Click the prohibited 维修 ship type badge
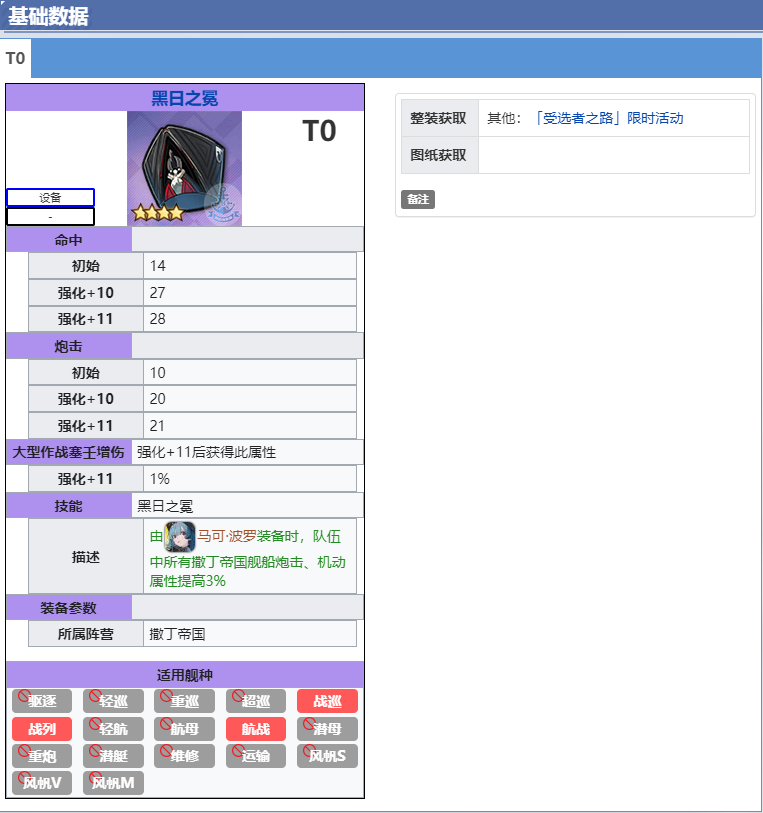The height and width of the screenshot is (813, 763). (185, 756)
